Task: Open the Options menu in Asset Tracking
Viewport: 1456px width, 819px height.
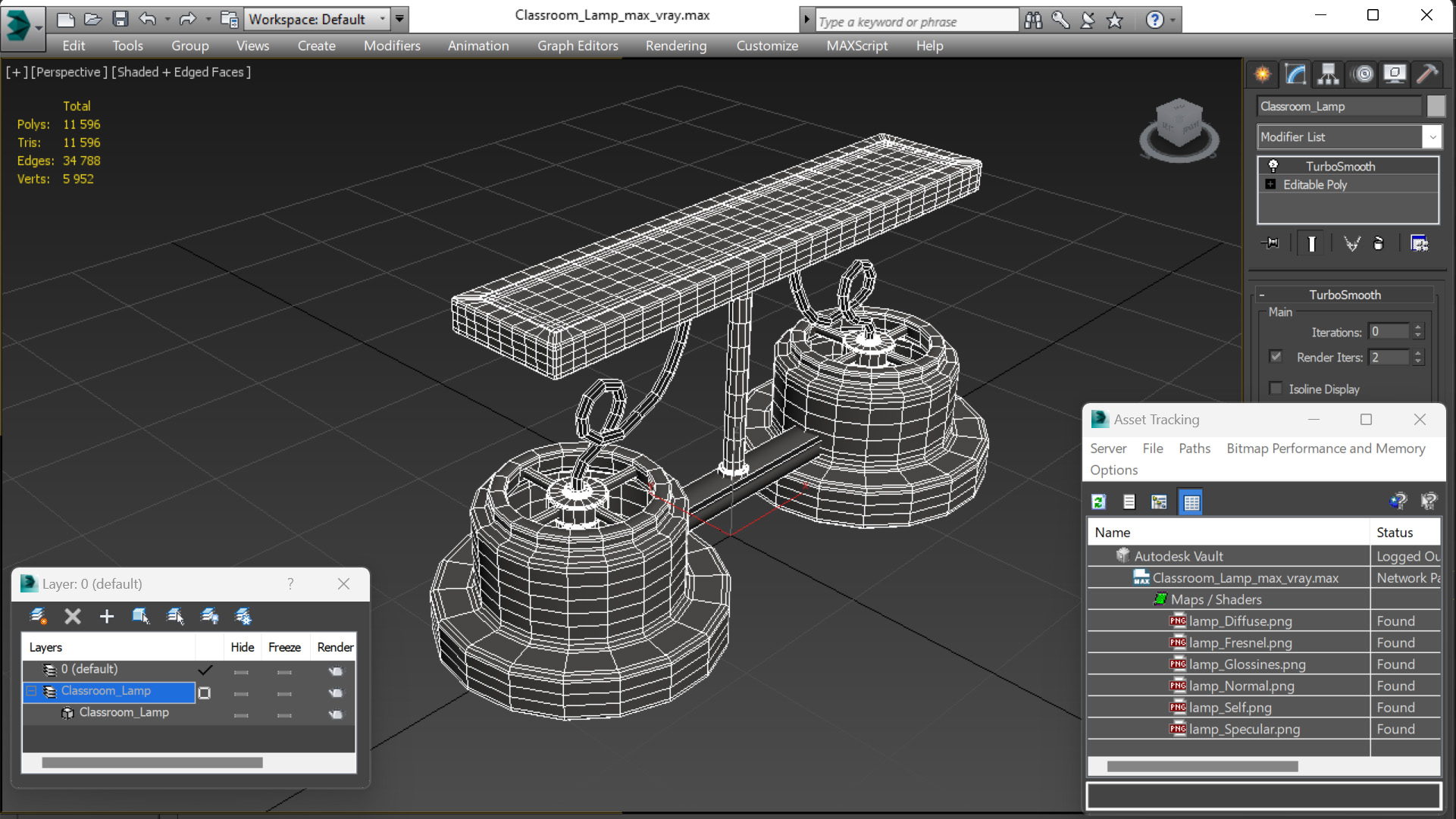Action: point(1113,470)
